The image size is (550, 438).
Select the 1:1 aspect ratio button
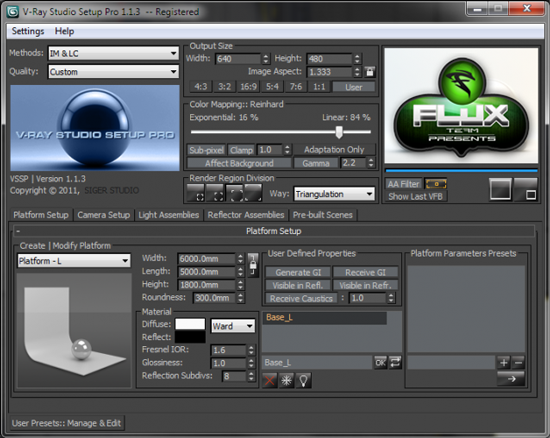point(319,87)
